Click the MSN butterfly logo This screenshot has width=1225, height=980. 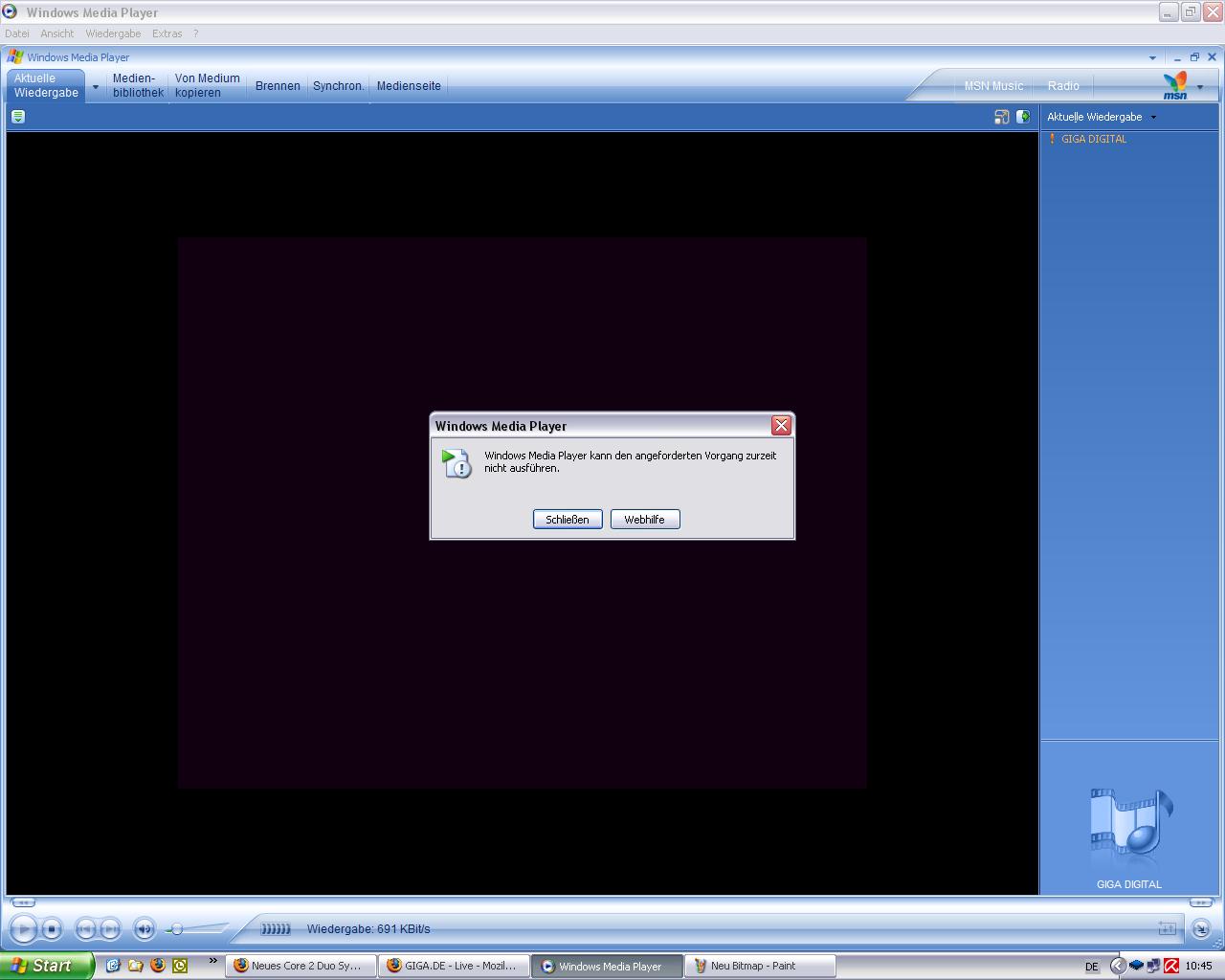1175,85
